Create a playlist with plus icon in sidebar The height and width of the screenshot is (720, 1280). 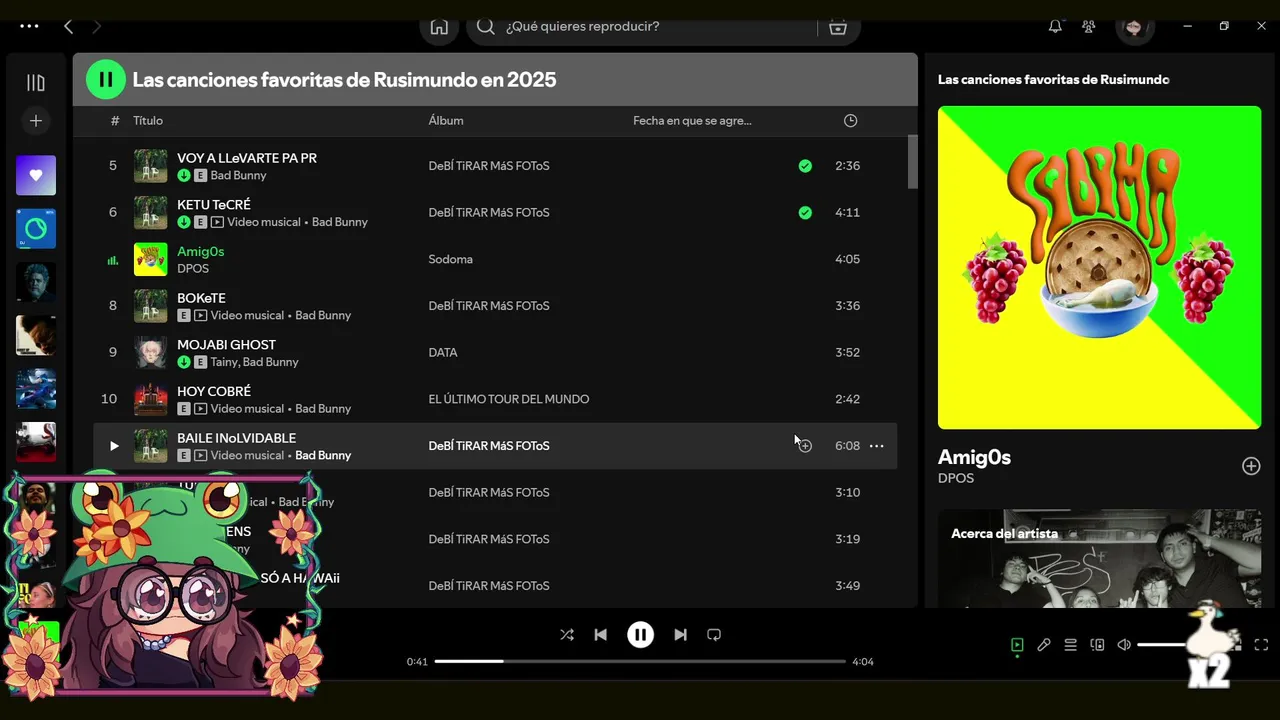click(36, 121)
